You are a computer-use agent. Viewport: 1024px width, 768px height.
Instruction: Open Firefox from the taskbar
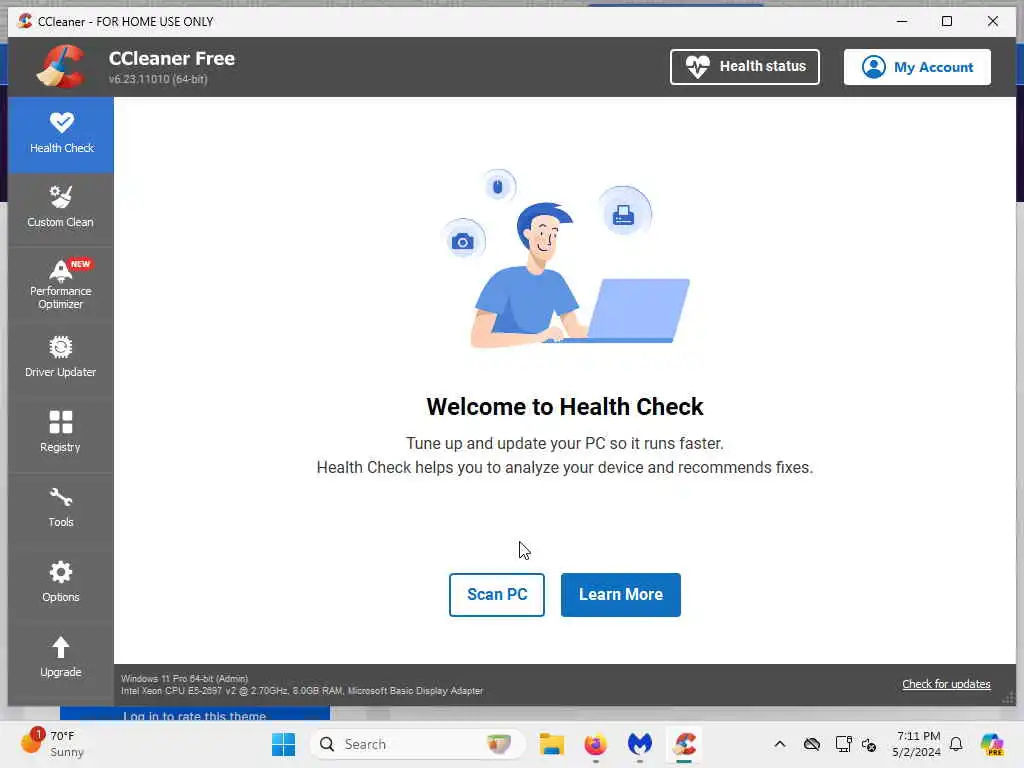coord(595,744)
